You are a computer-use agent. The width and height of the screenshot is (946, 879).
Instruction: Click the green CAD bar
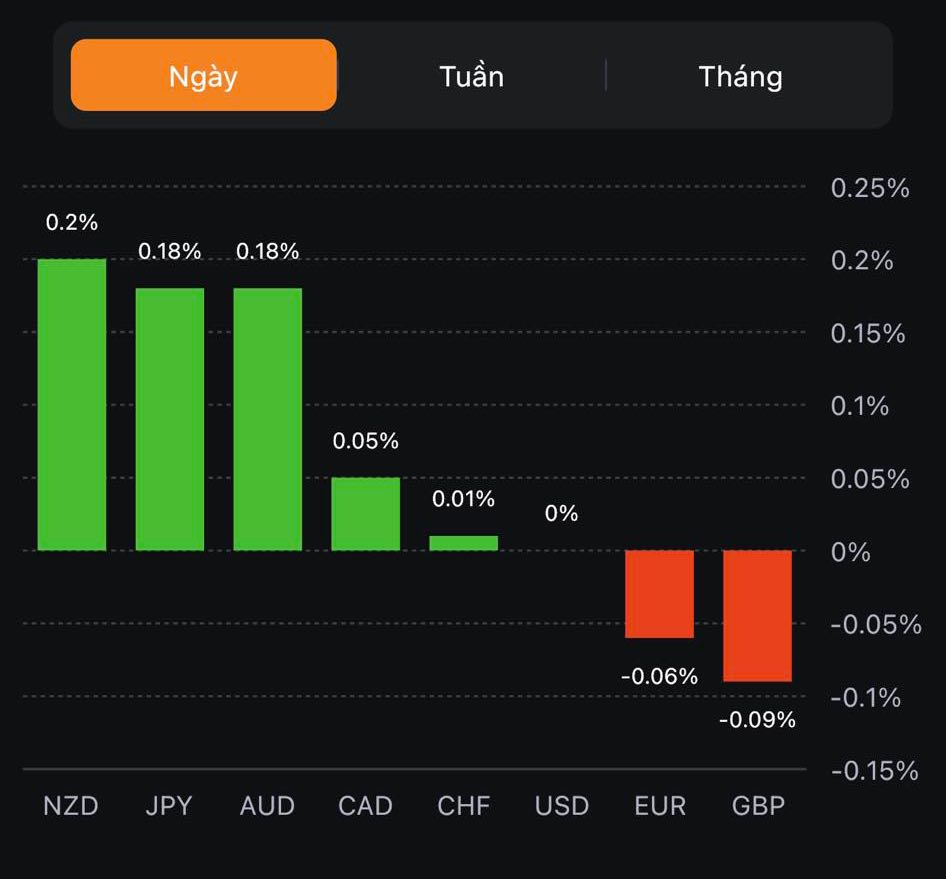[365, 514]
